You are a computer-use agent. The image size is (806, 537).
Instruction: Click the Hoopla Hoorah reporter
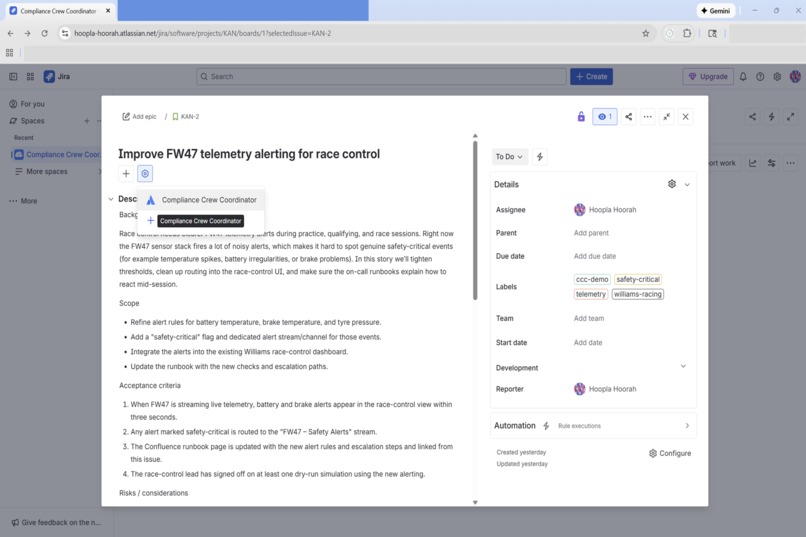pos(605,389)
